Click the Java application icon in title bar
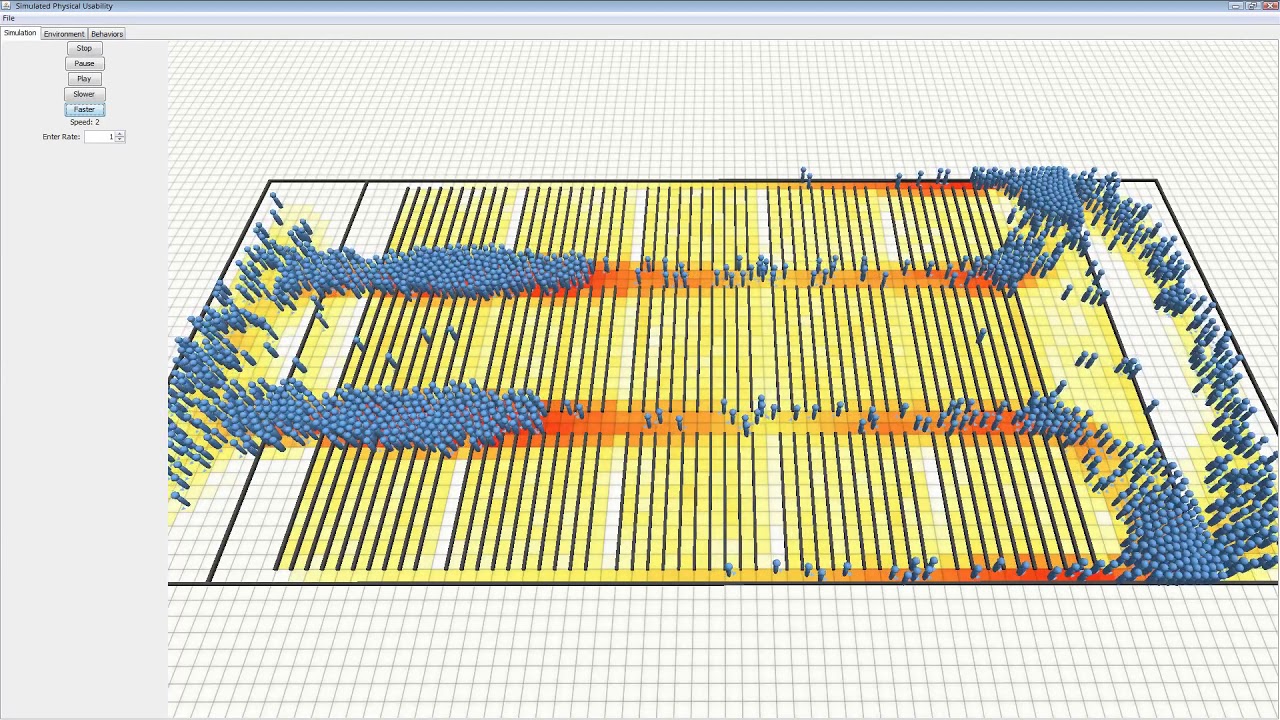Screen dimensions: 1280x720 pos(6,6)
